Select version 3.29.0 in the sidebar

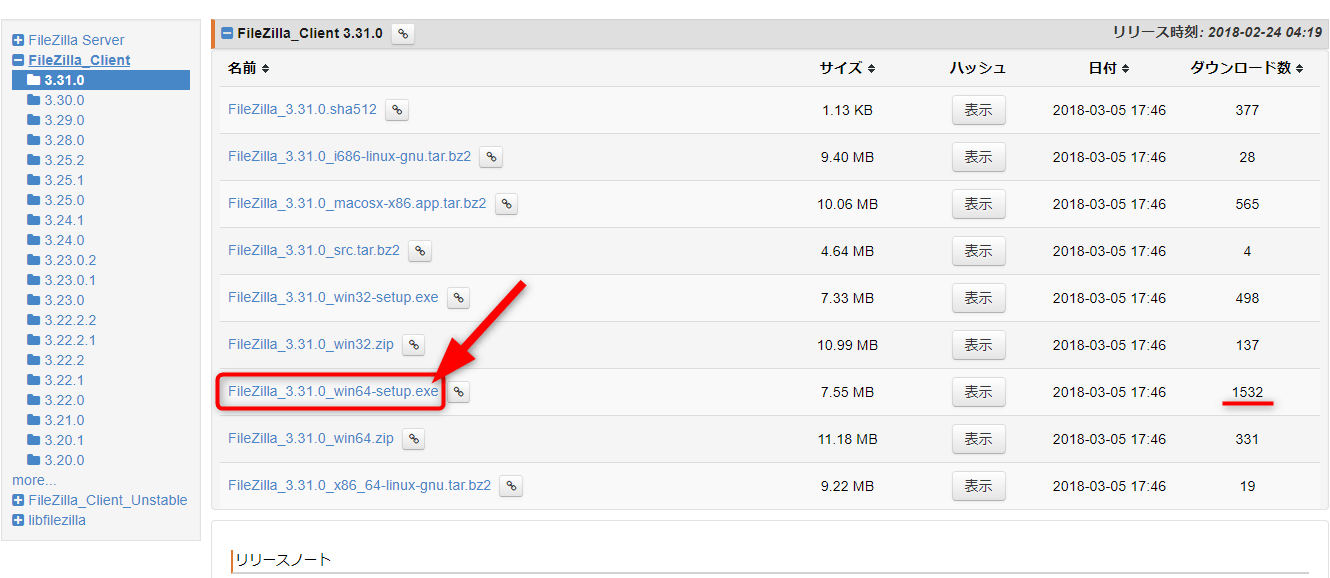(64, 120)
